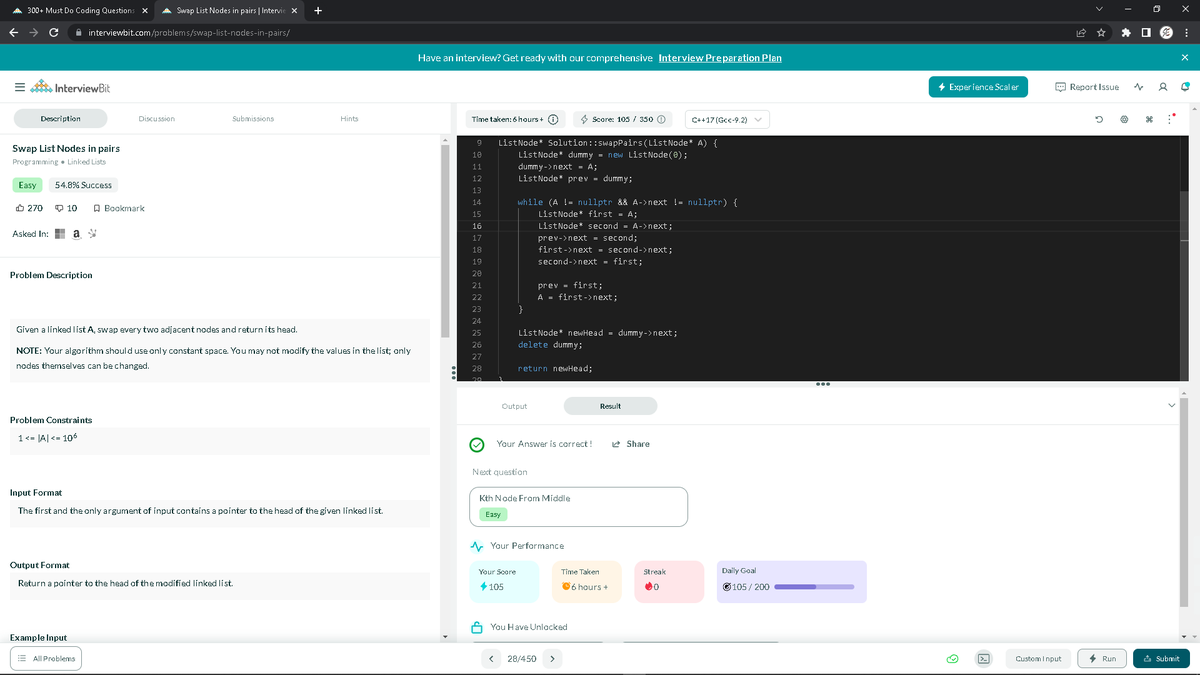The height and width of the screenshot is (675, 1200).
Task: Open the activity pulse icon in header
Action: (1140, 88)
